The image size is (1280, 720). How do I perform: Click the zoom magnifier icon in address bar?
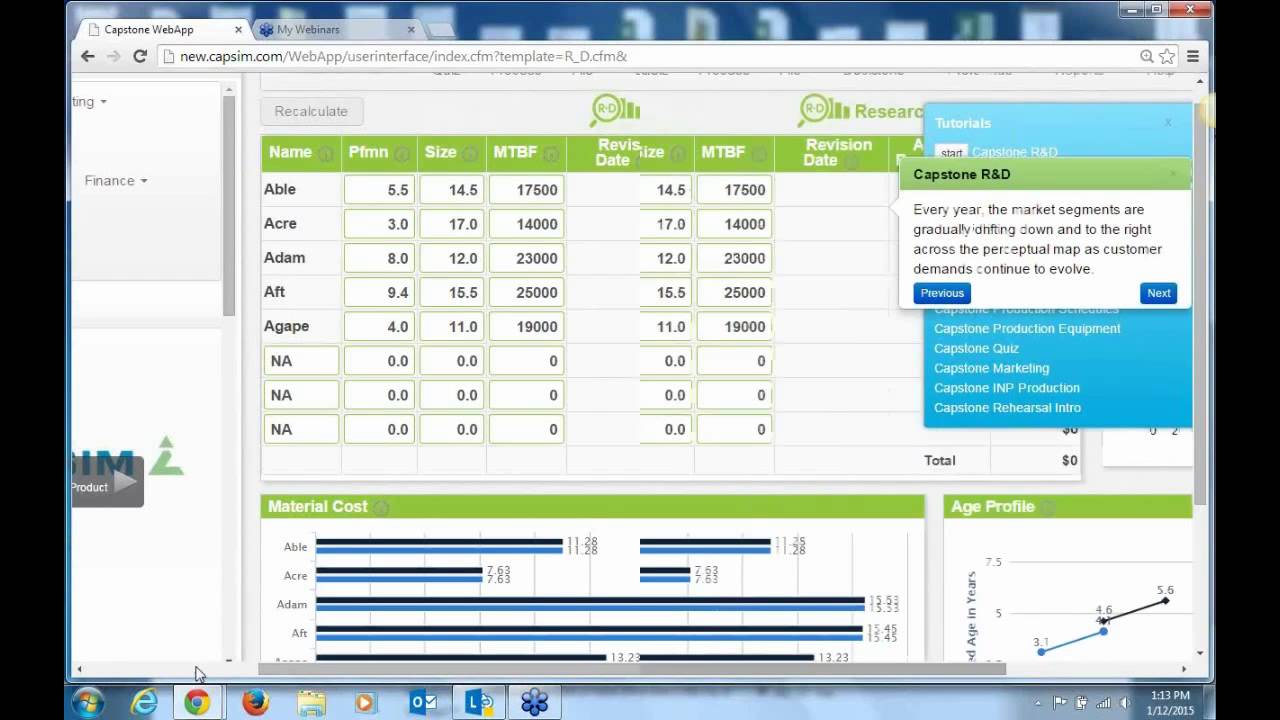(x=1147, y=56)
